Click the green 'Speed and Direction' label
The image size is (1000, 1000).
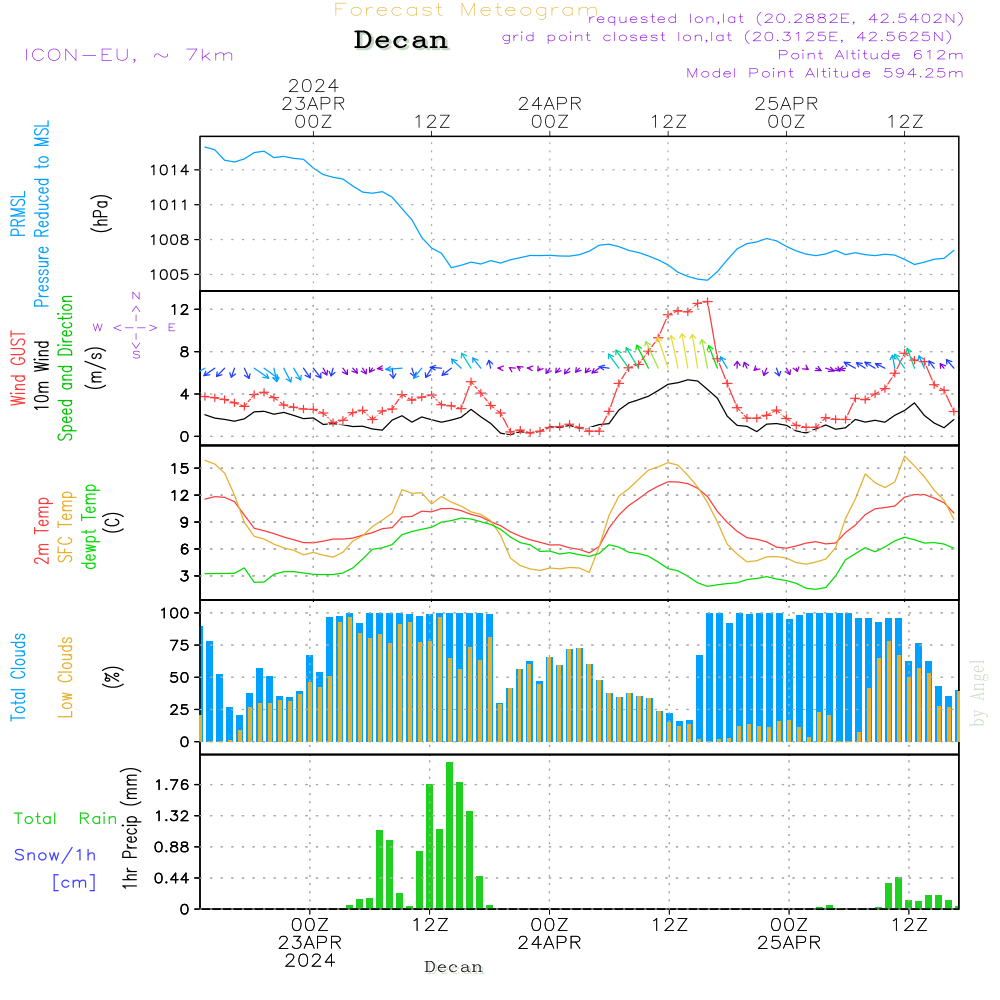(66, 368)
